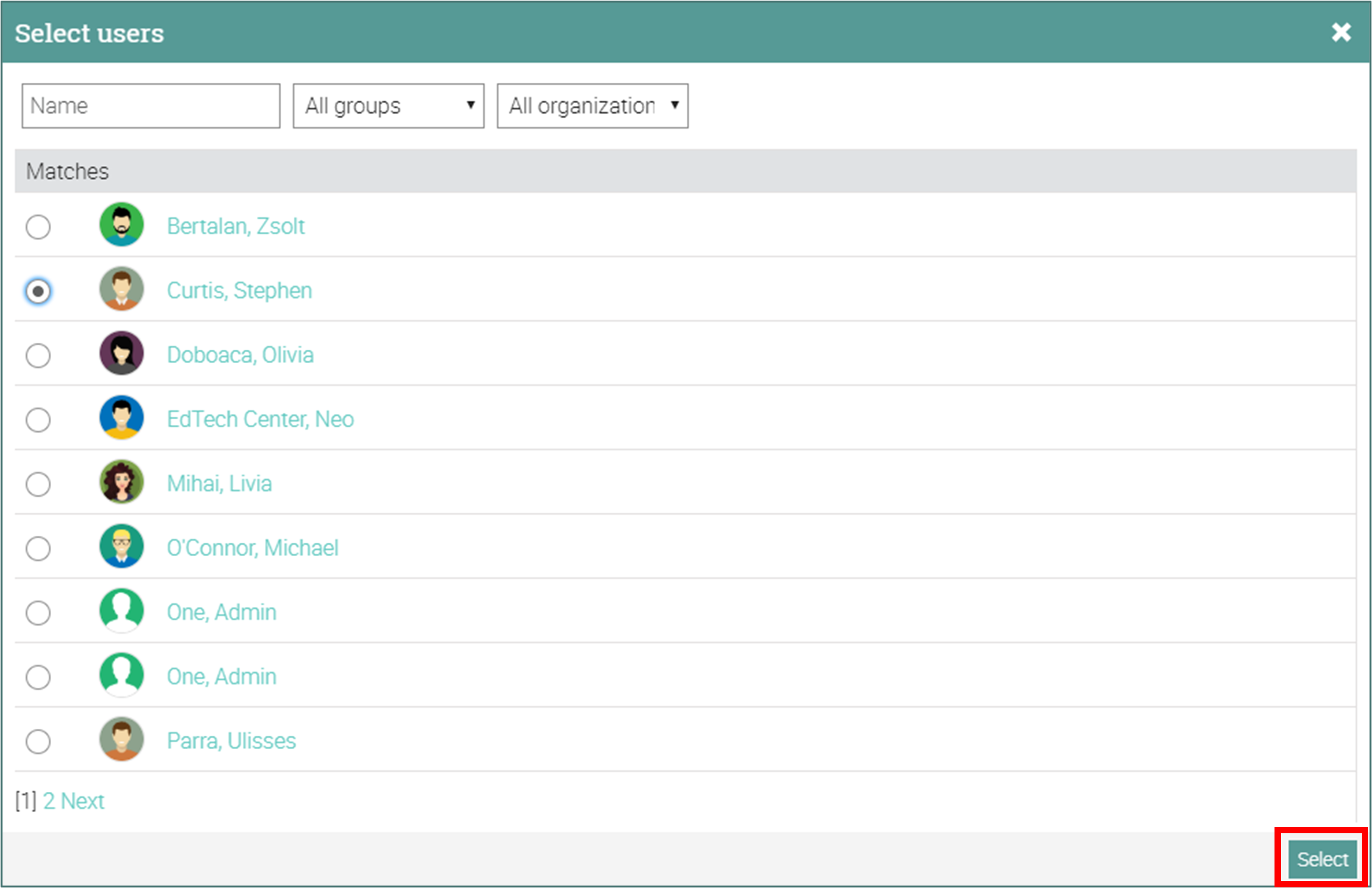Click Ulisses Parra's avatar icon
The width and height of the screenshot is (1372, 888).
coord(121,740)
